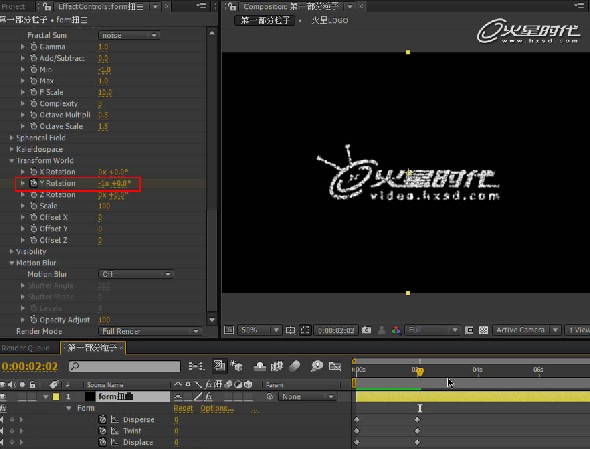
Task: Click the timeline search field
Action: point(125,366)
